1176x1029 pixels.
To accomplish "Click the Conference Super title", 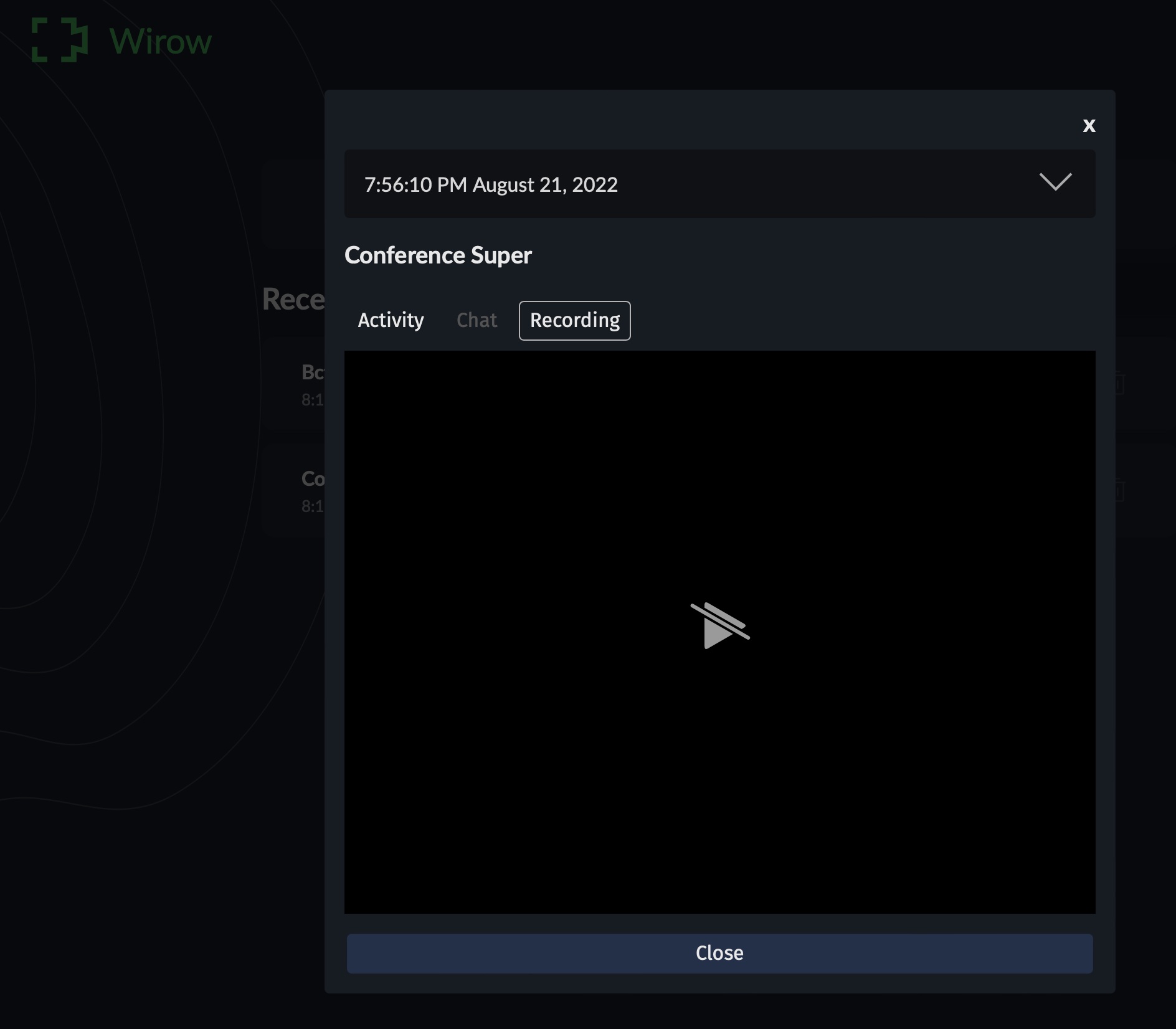I will 439,255.
